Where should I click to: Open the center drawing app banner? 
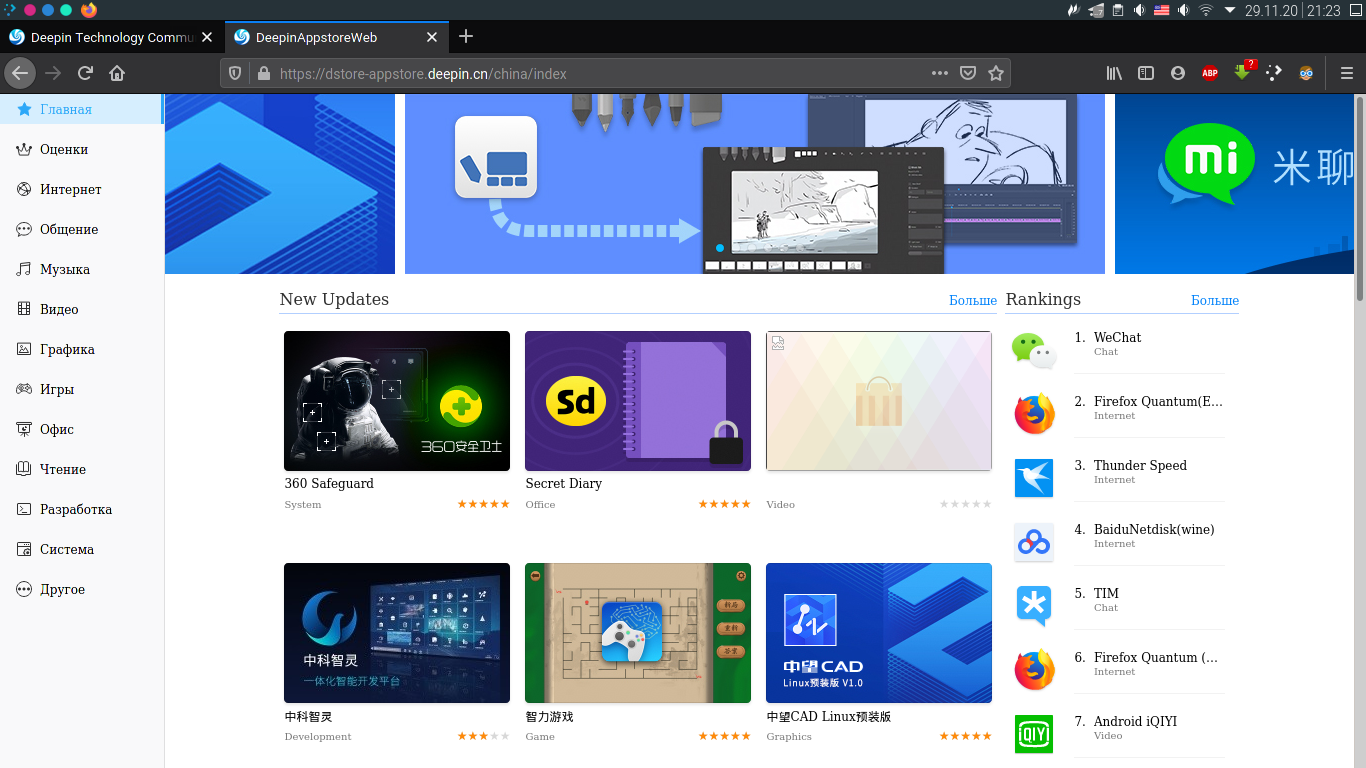click(x=755, y=184)
